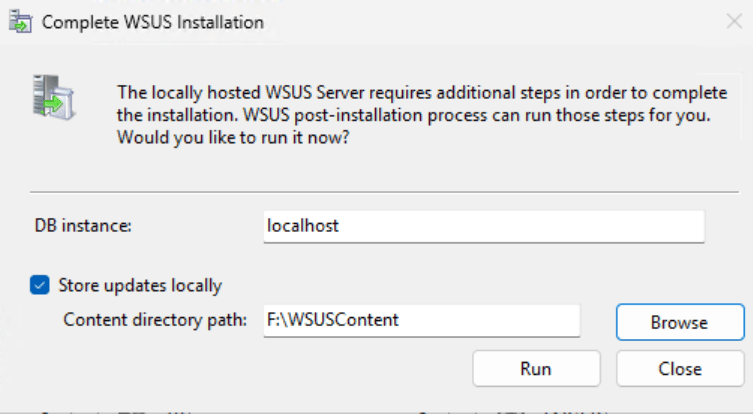Click the "localhost" text in DB instance
This screenshot has width=753, height=414.
[x=303, y=226]
